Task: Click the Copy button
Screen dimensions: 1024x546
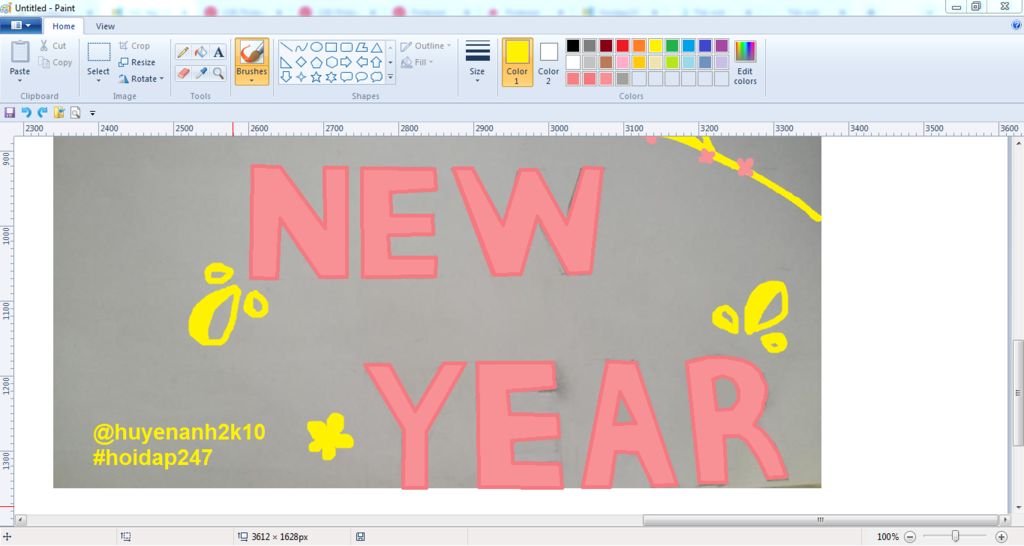Action: coord(55,63)
